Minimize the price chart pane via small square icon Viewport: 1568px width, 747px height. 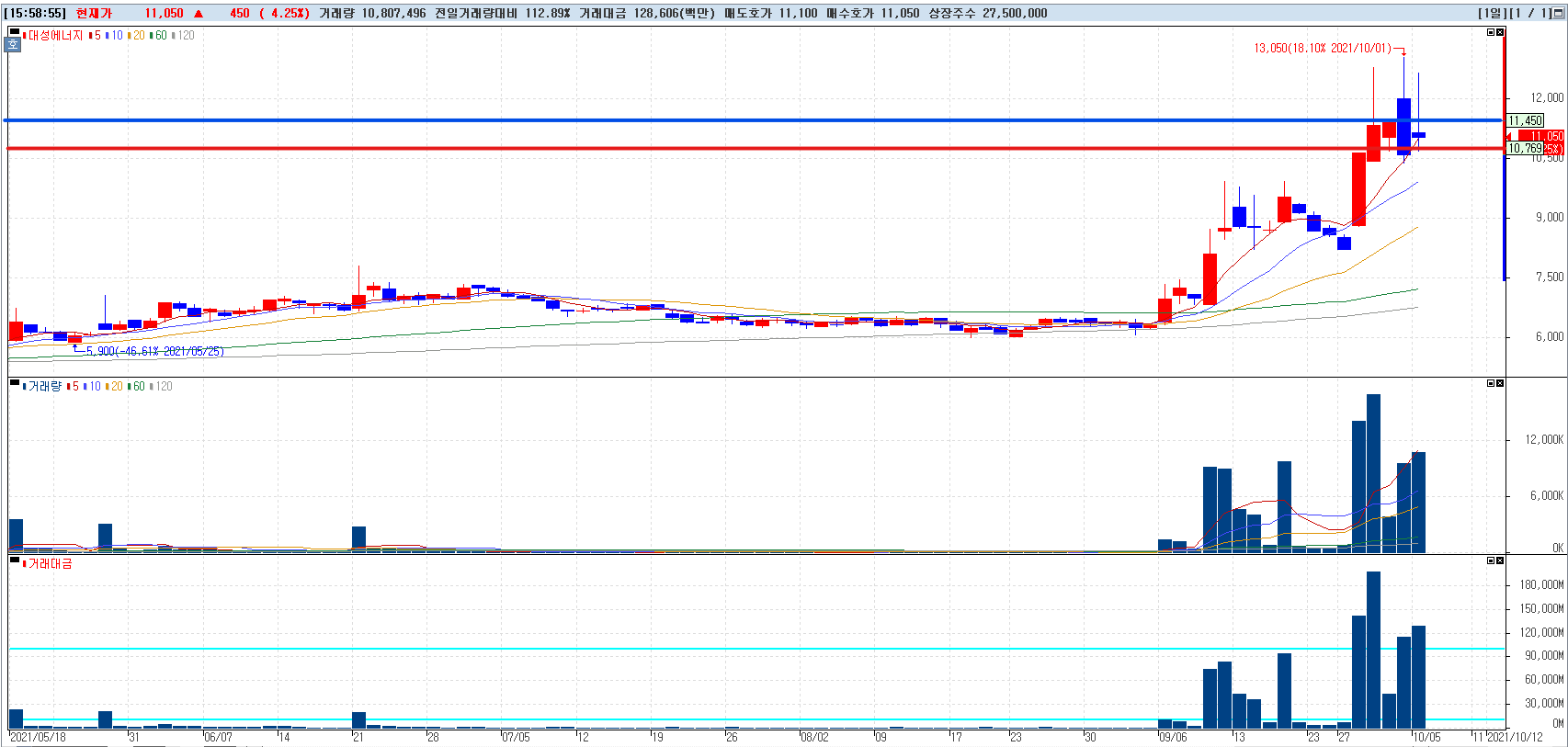[x=1491, y=32]
